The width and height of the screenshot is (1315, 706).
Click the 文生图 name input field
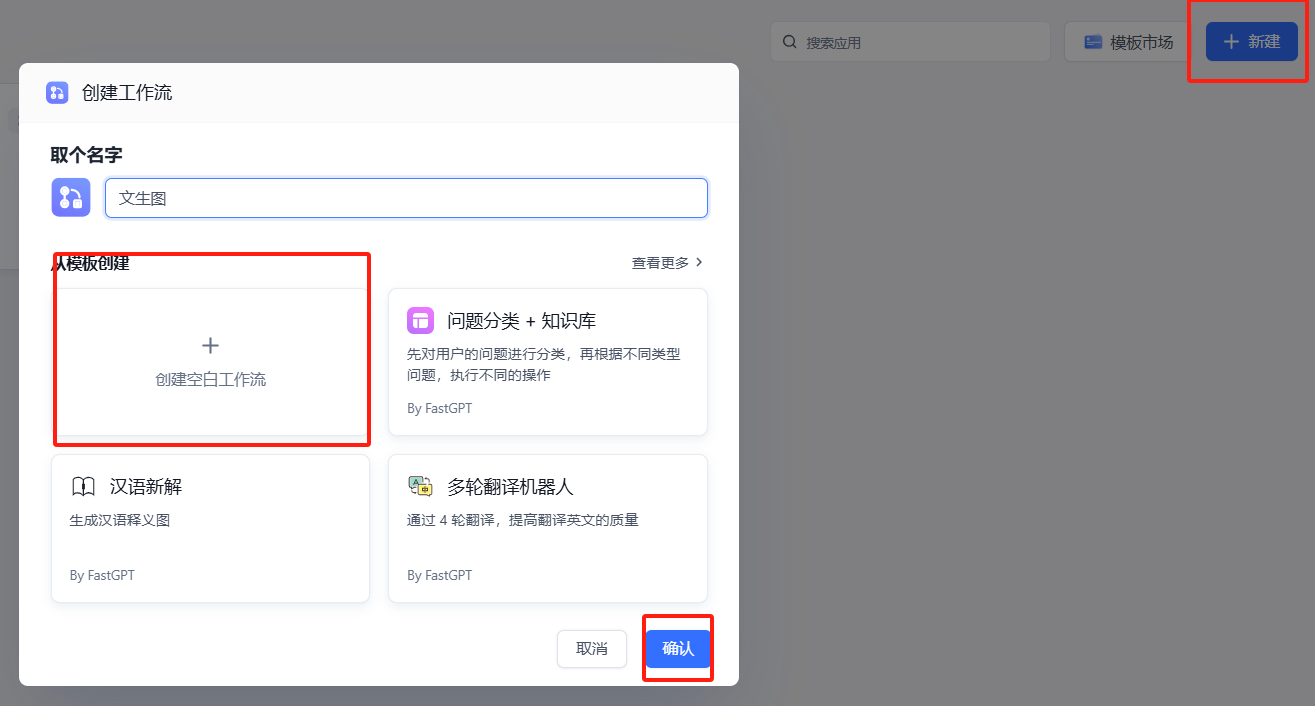pos(406,197)
